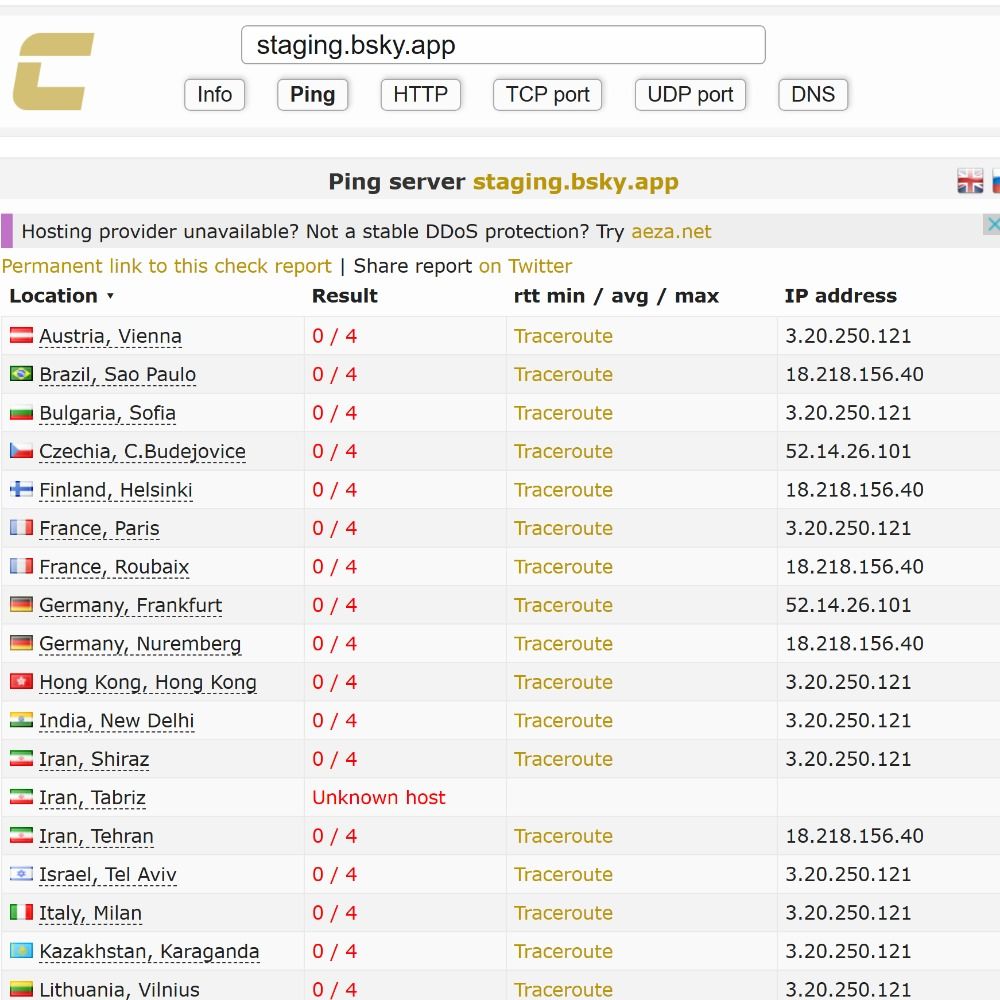Click the Hong Kong flag icon
Image resolution: width=1000 pixels, height=1000 pixels.
pos(21,681)
